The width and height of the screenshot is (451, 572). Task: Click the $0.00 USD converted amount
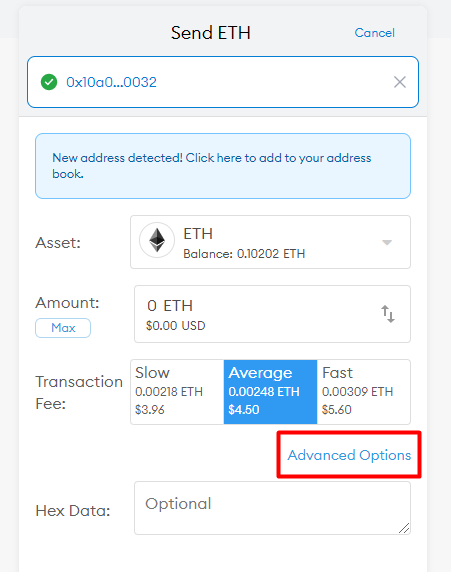tap(176, 325)
